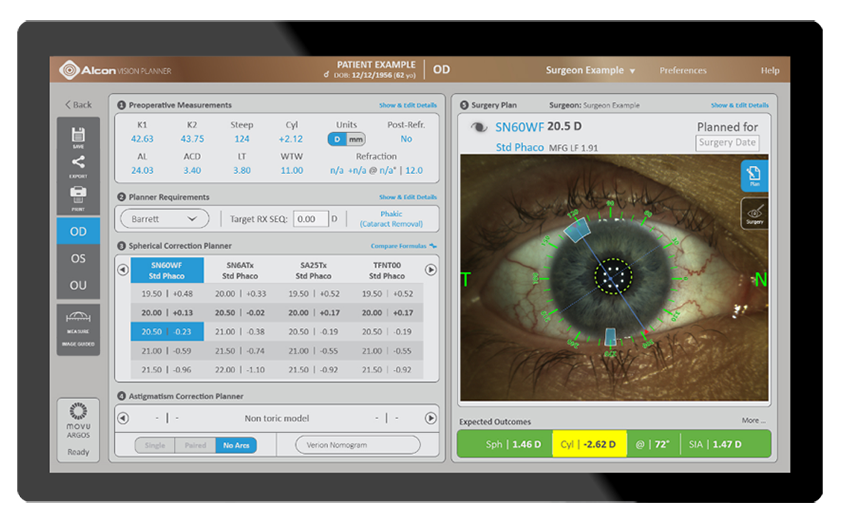
Task: Click the yellow Cyl -2.62 D outcome
Action: pos(589,444)
